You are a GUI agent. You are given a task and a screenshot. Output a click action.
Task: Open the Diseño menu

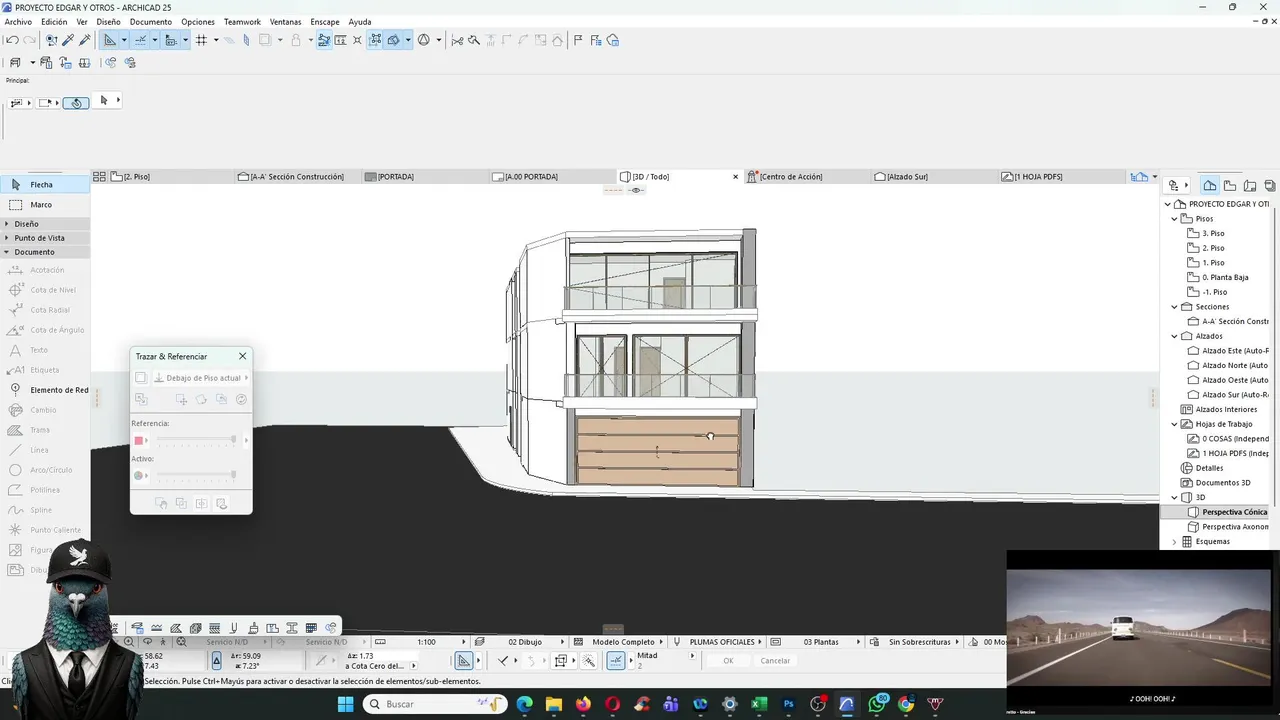coord(108,22)
